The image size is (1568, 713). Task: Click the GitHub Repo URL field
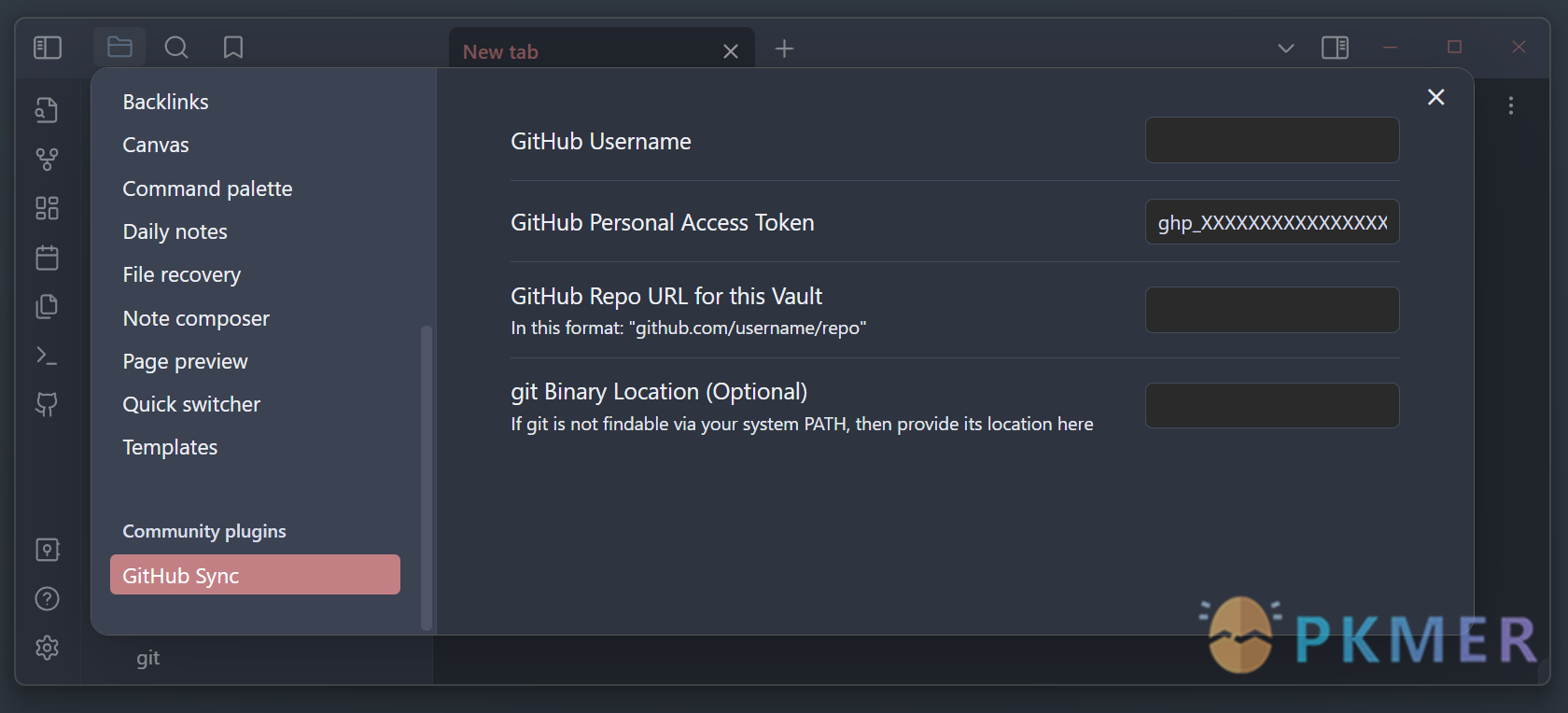tap(1272, 310)
